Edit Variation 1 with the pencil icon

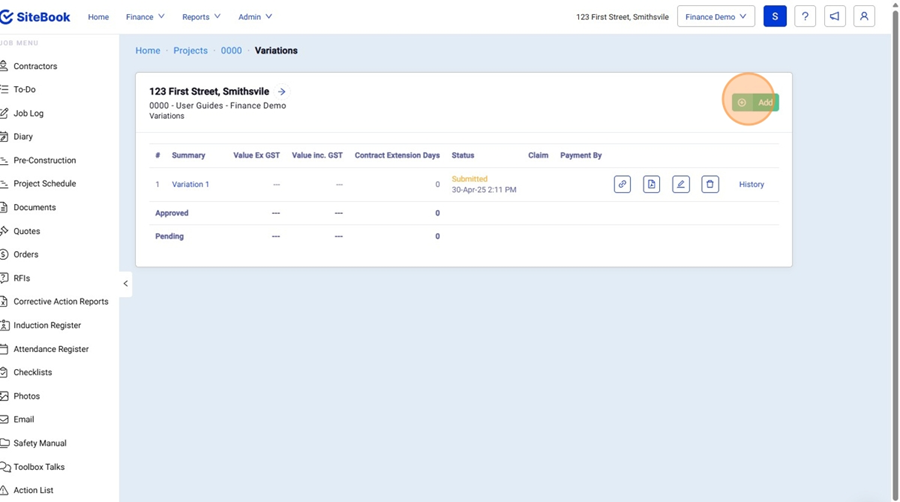tap(681, 184)
